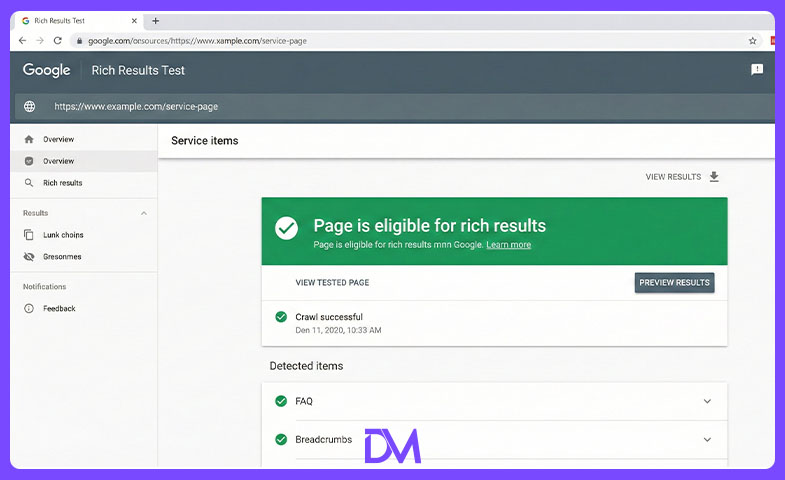Screen dimensions: 785x480
Task: Click View Tested Page
Action: pos(332,283)
